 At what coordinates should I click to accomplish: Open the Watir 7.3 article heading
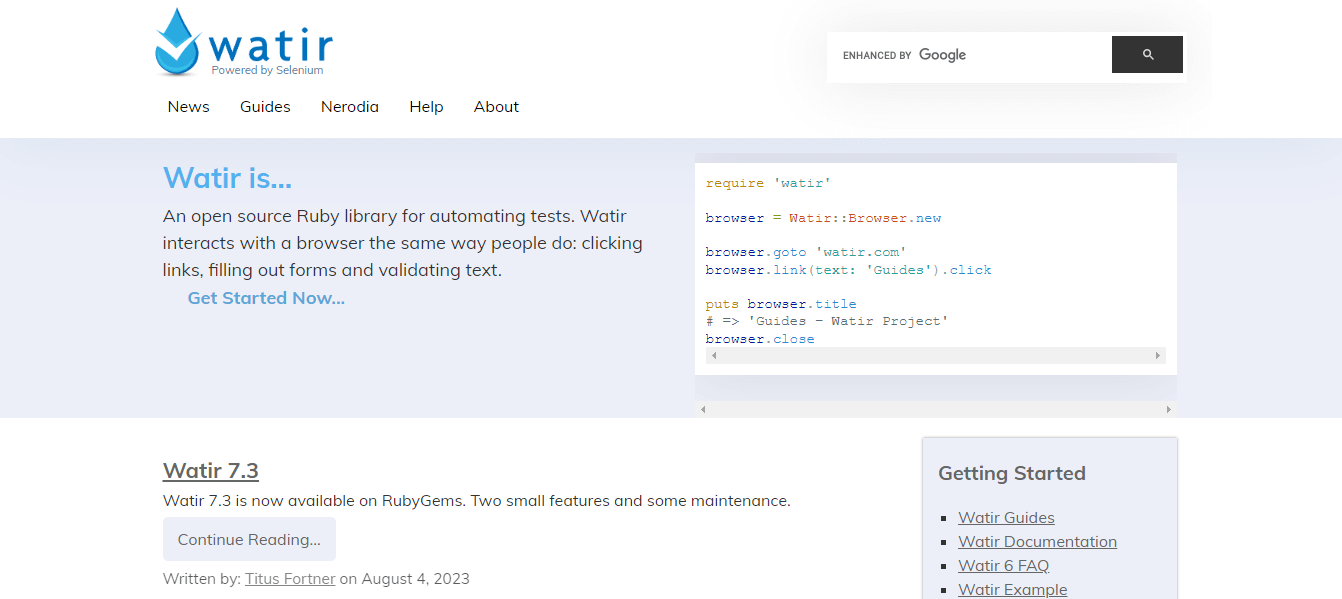(211, 471)
